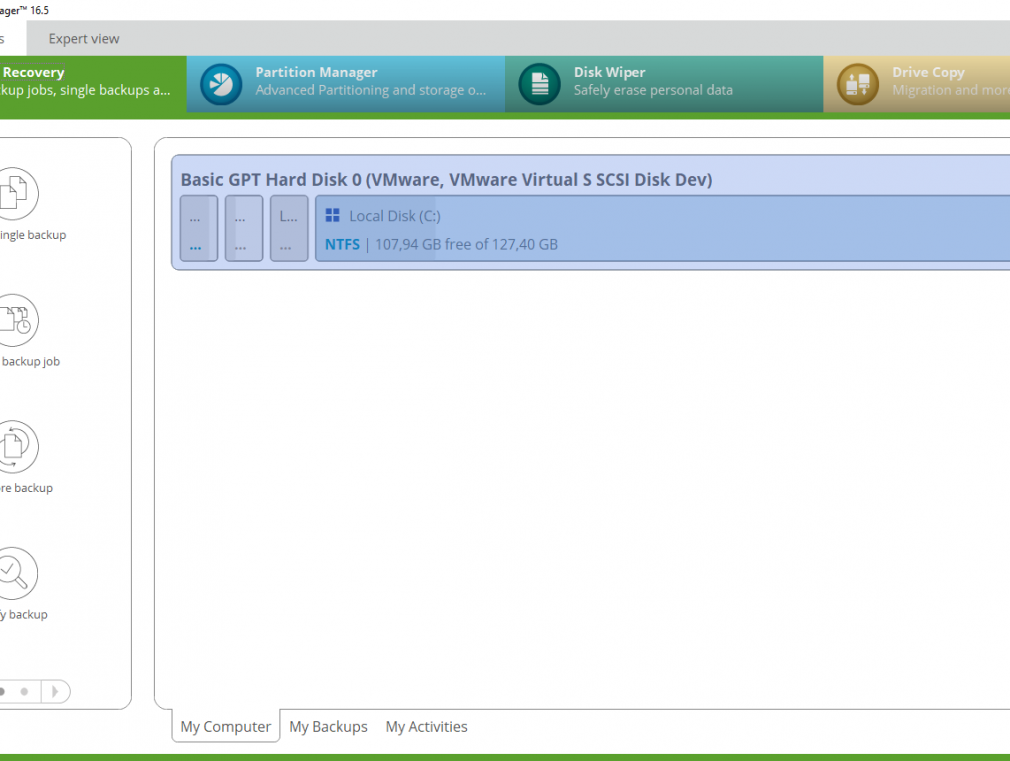This screenshot has height=761, width=1010.
Task: Select the single backup icon
Action: tap(14, 193)
